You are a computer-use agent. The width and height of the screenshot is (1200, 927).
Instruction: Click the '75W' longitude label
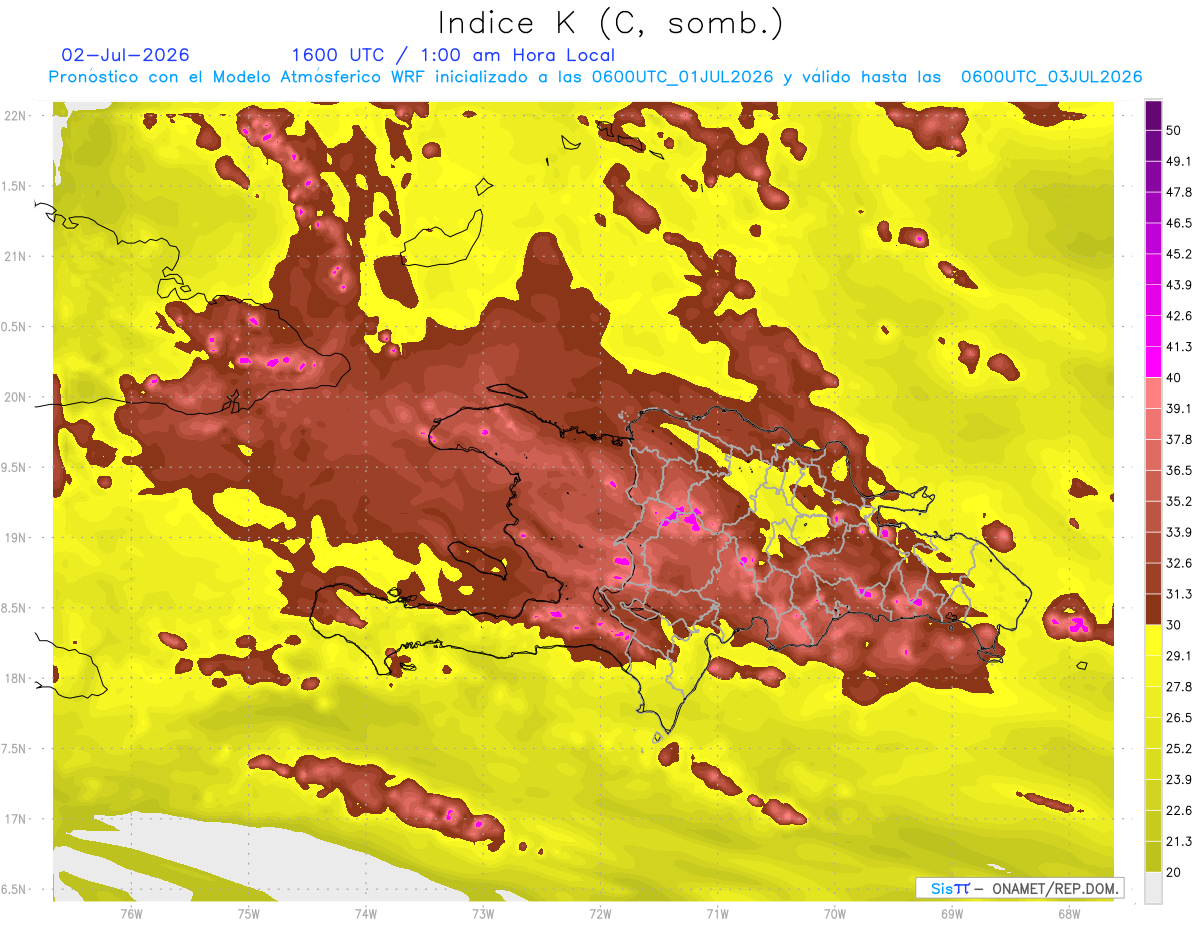point(249,914)
